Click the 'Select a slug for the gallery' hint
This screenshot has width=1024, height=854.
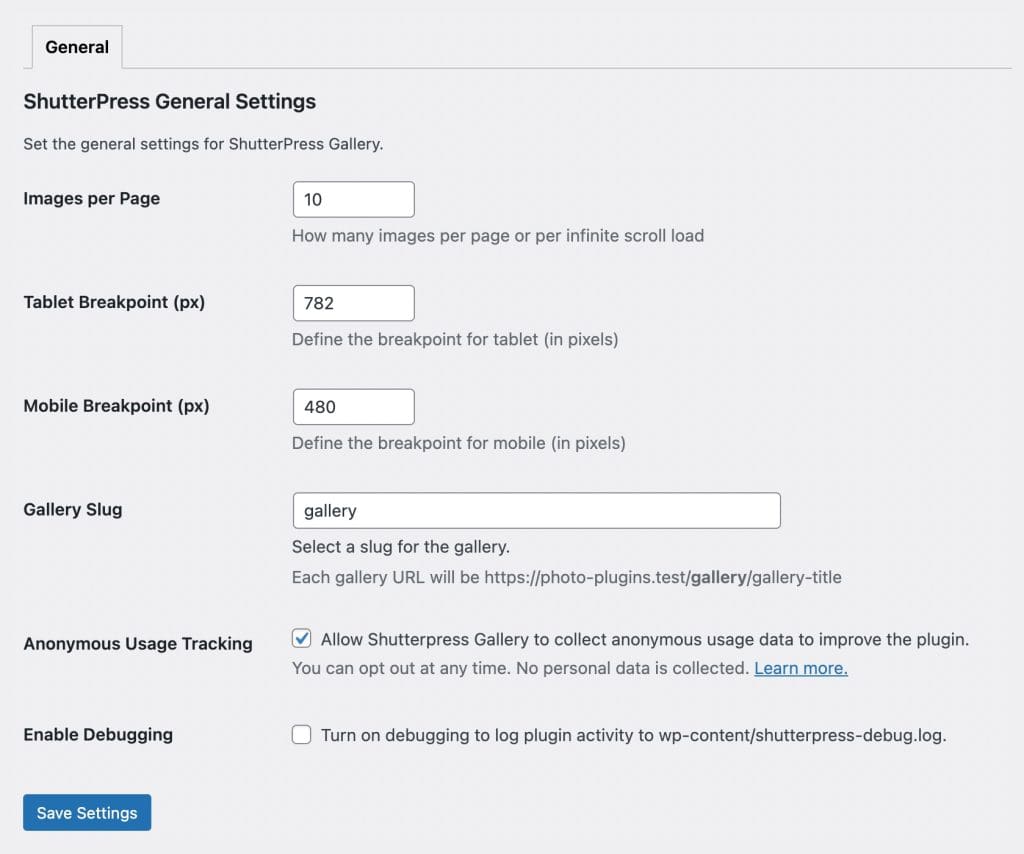400,547
